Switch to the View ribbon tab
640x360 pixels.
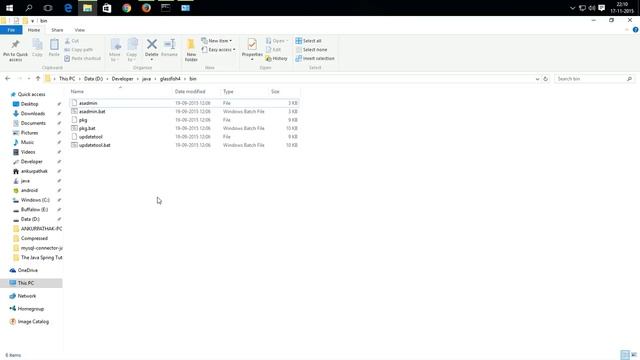pyautogui.click(x=80, y=30)
